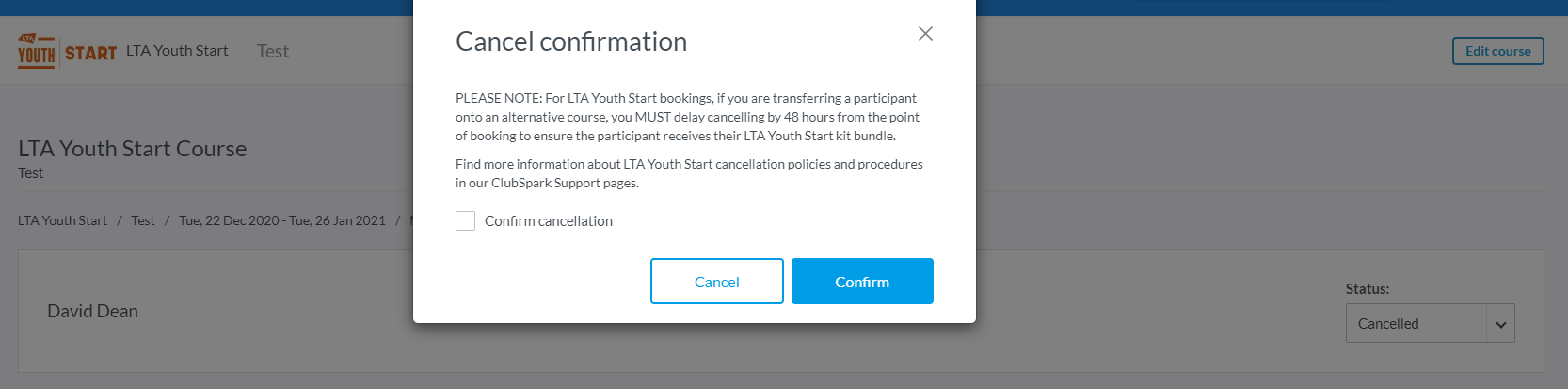This screenshot has height=389, width=1568.
Task: Click the ClubSpark Support pages paragraph
Action: coord(689,173)
